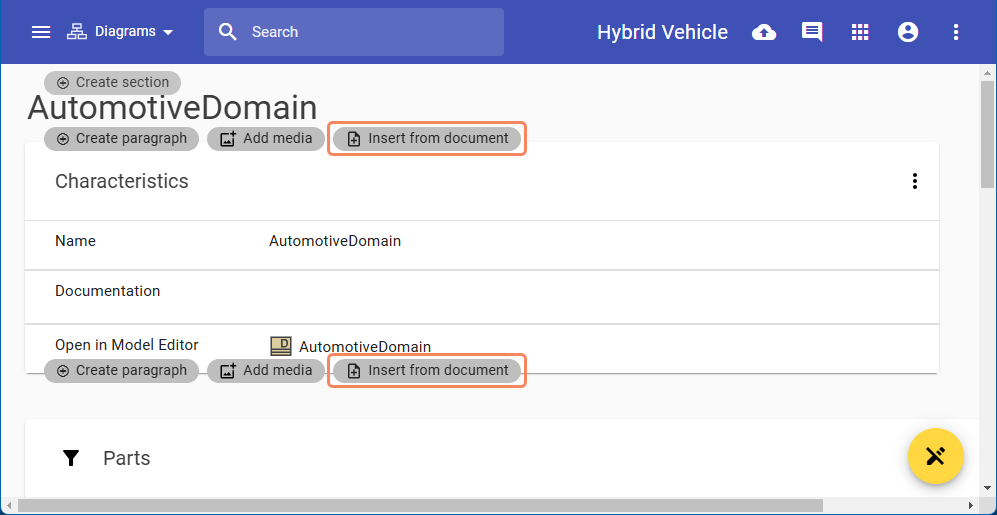997x515 pixels.
Task: Click the top Insert from document button
Action: [427, 139]
